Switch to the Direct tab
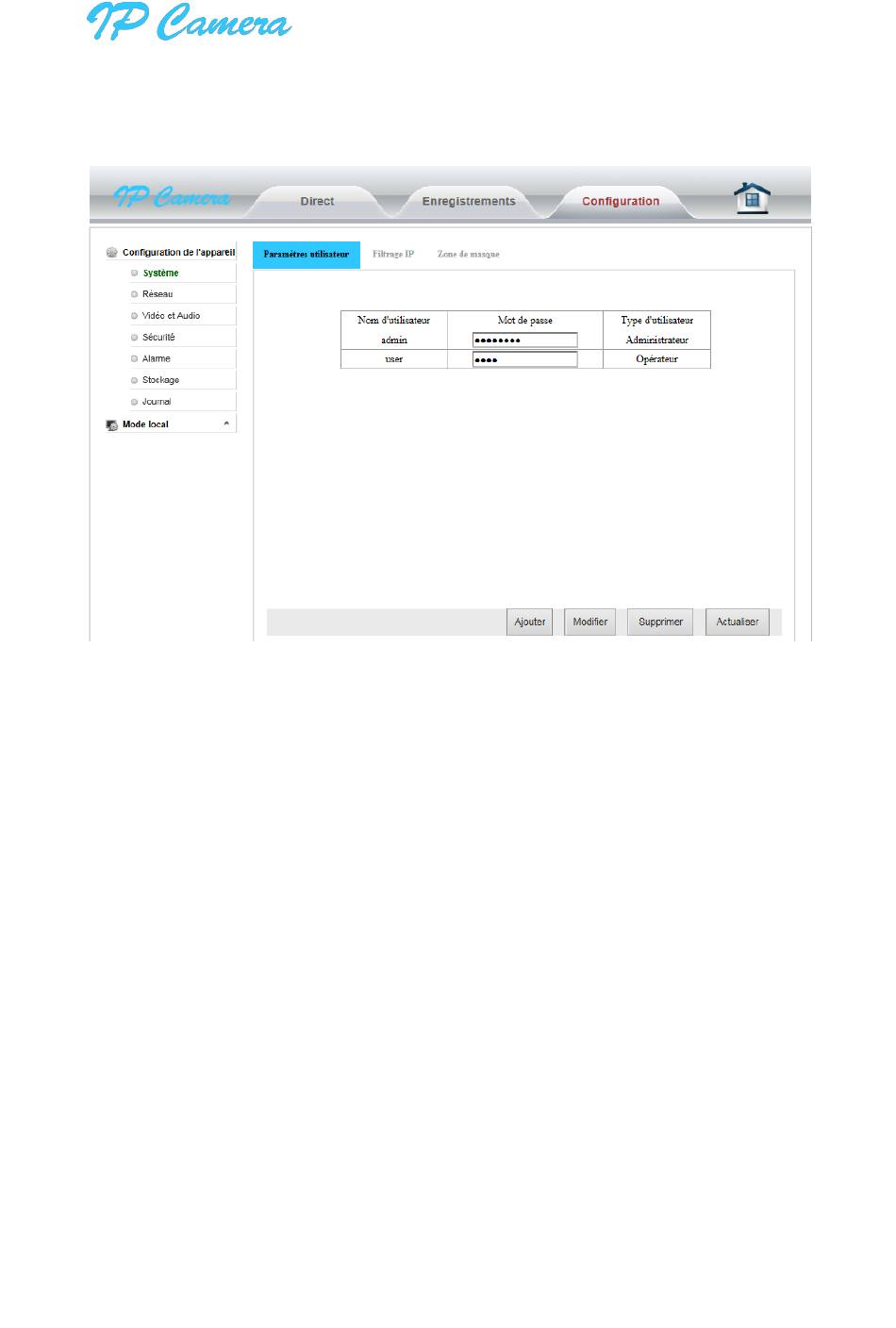The height and width of the screenshot is (1328, 896). [x=317, y=201]
